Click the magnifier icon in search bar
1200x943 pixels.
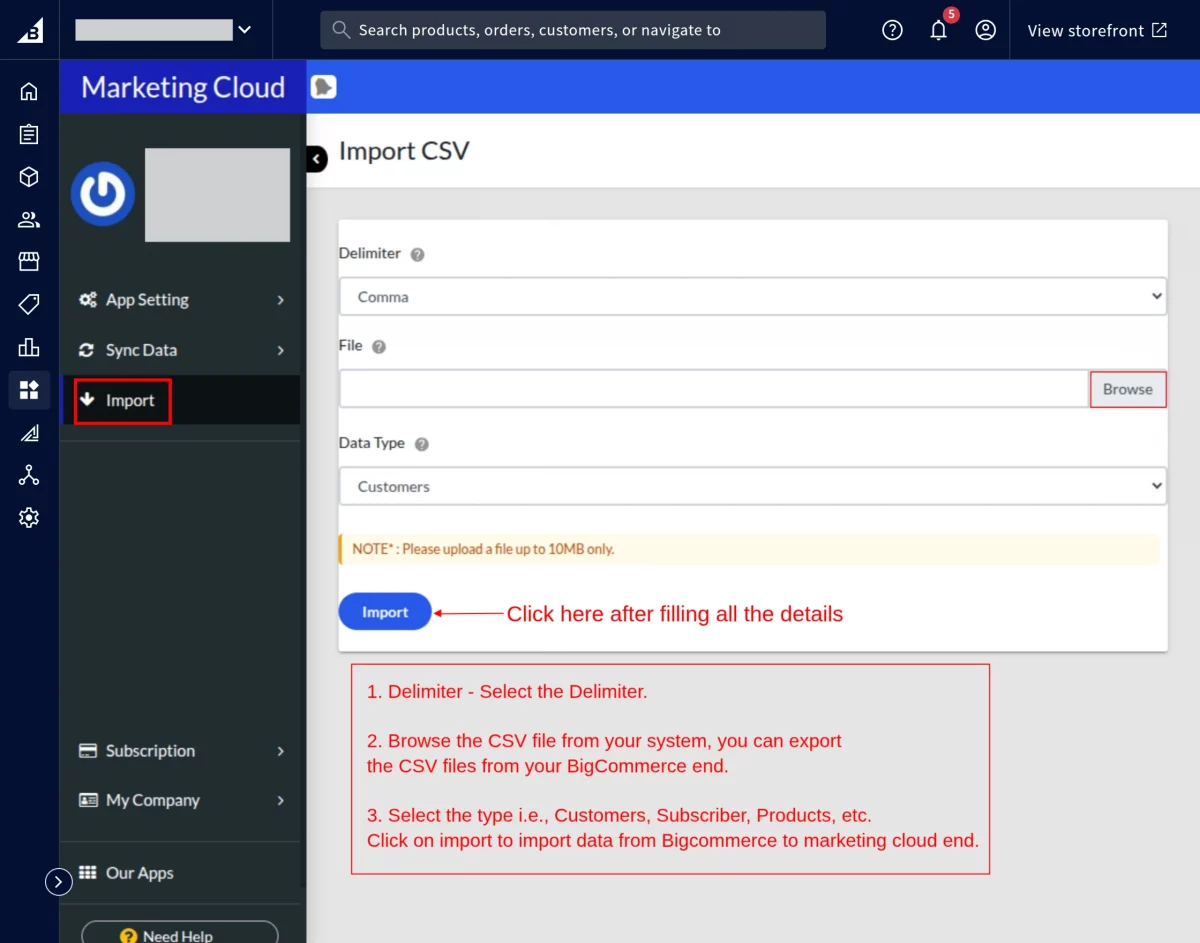pos(341,30)
